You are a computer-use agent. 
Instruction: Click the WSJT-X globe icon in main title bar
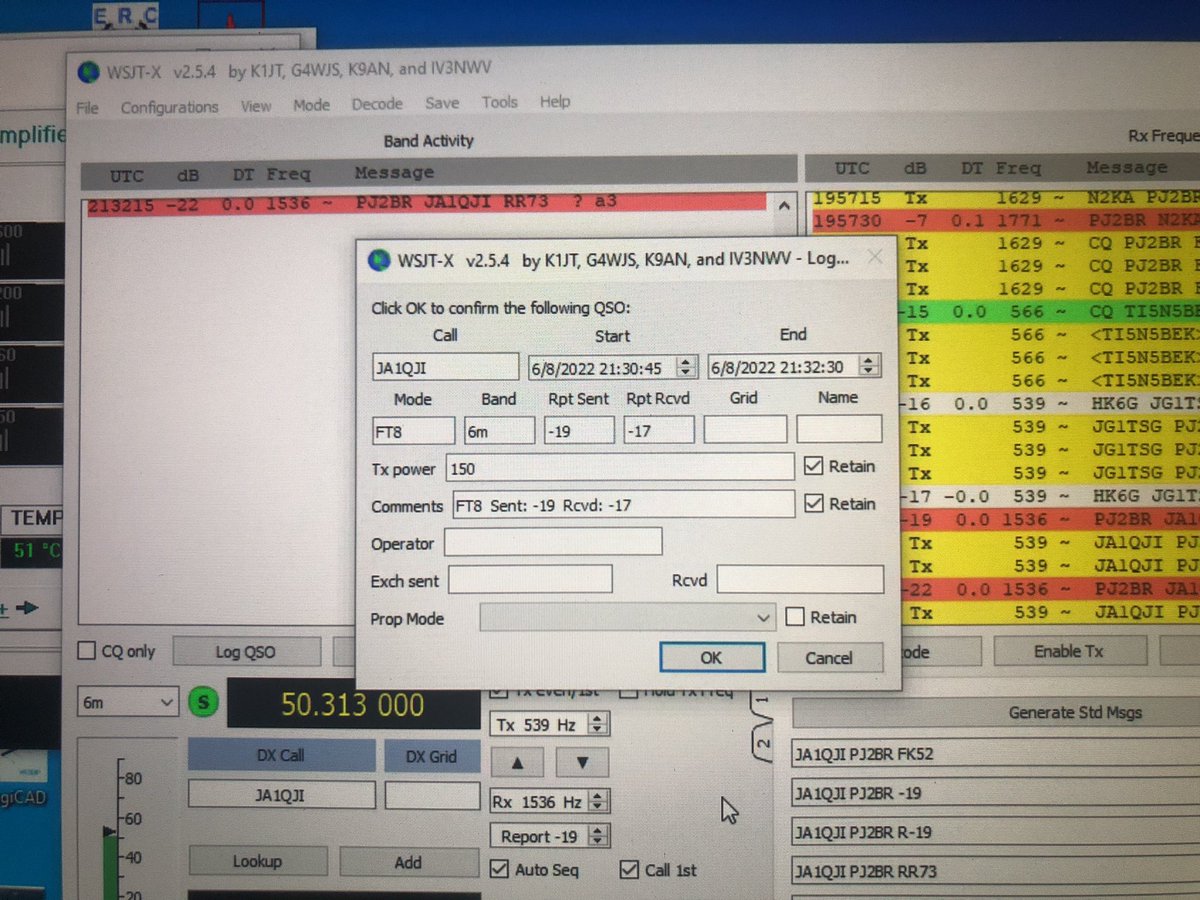(x=90, y=72)
